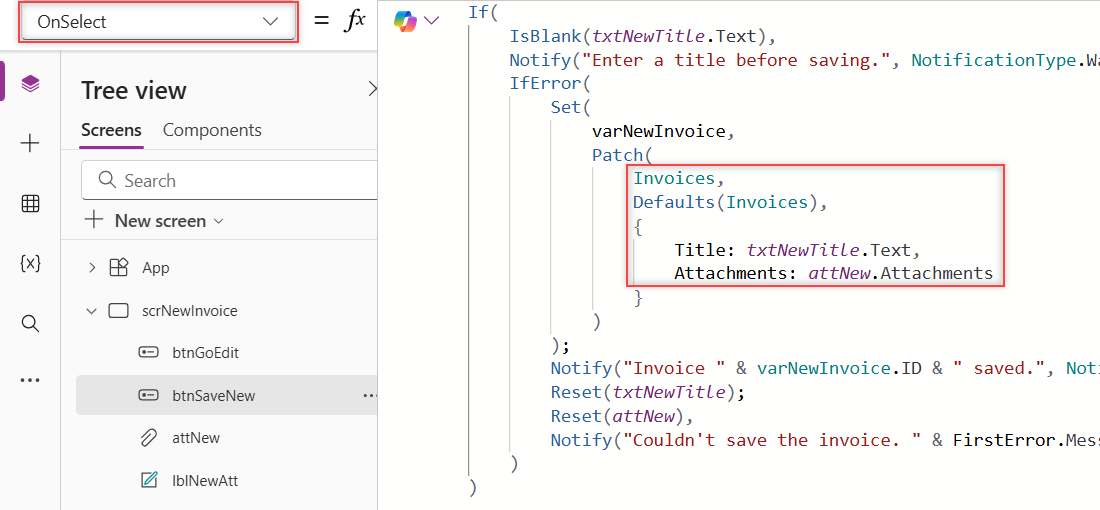Open the OnSelect property dropdown
Screen dimensions: 1100x510
tap(158, 22)
